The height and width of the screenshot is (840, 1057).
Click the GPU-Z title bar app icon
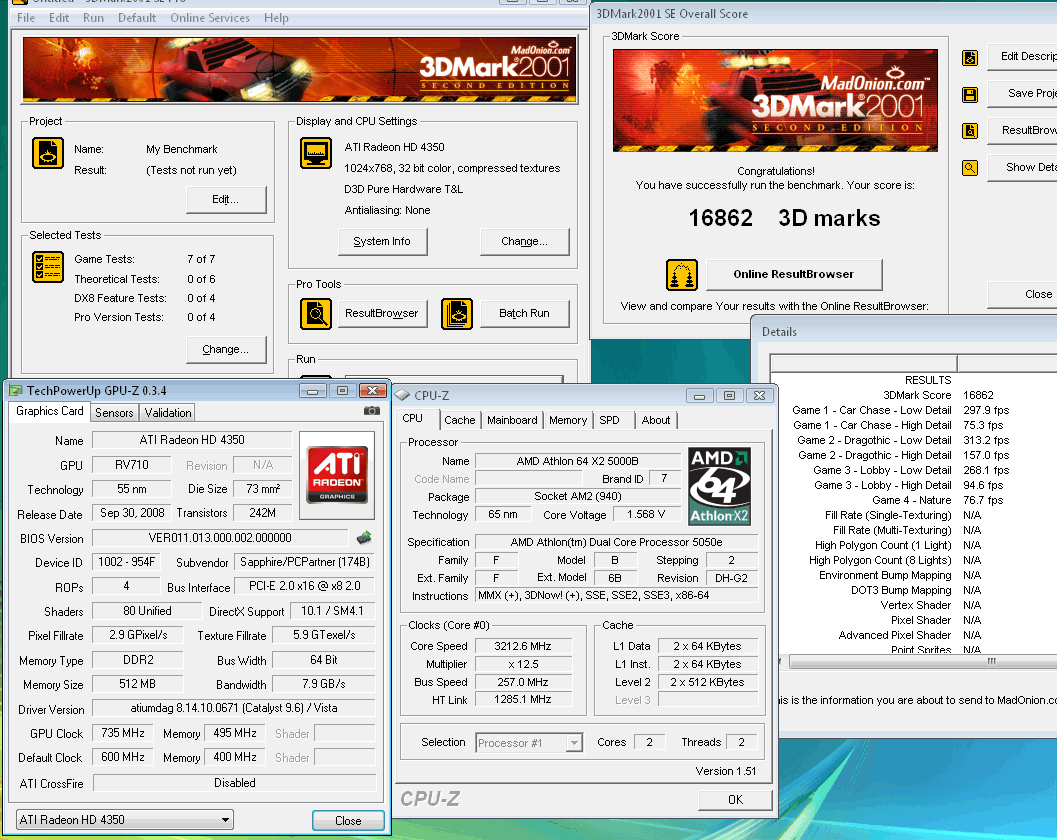pos(16,390)
